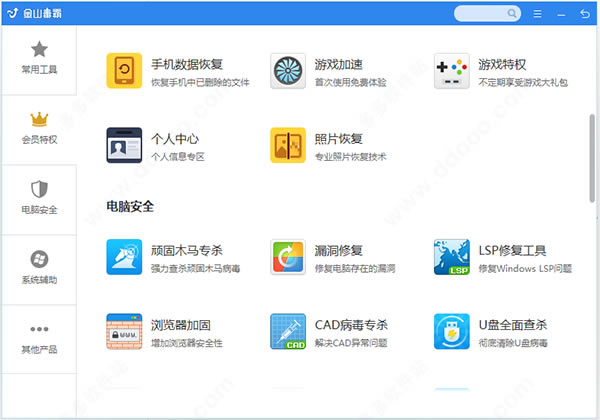
Task: Click the CAD病毒专杀 title text
Action: point(351,325)
